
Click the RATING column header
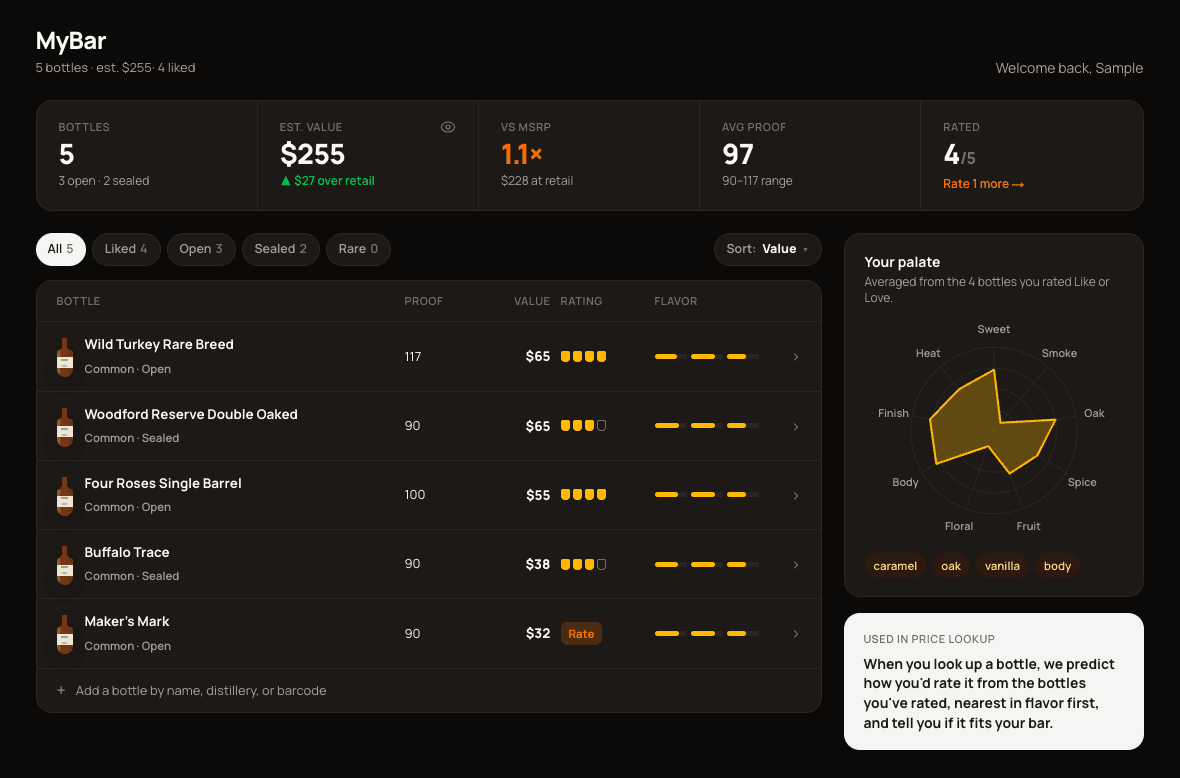tap(581, 301)
